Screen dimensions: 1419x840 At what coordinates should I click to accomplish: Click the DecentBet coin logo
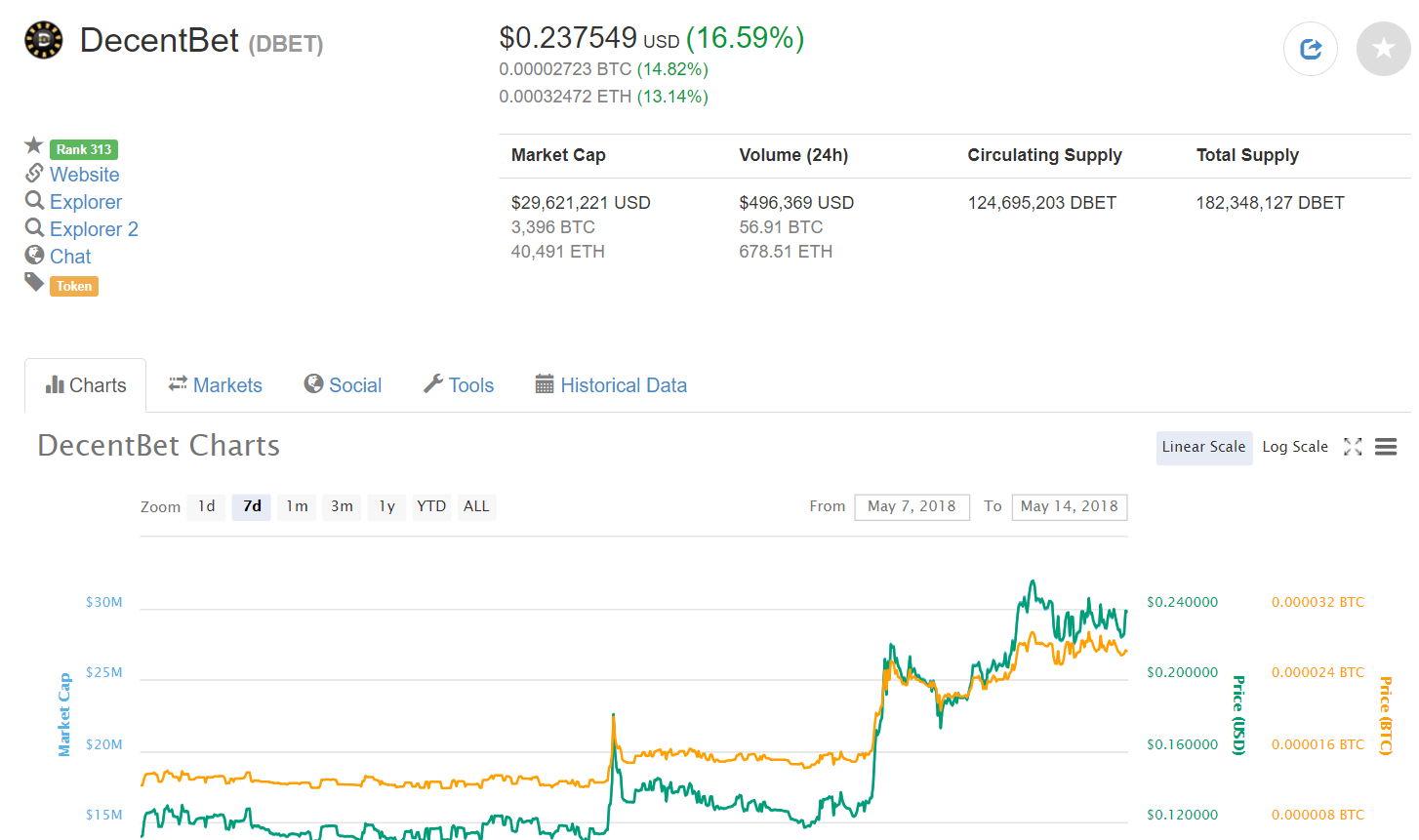pyautogui.click(x=43, y=40)
